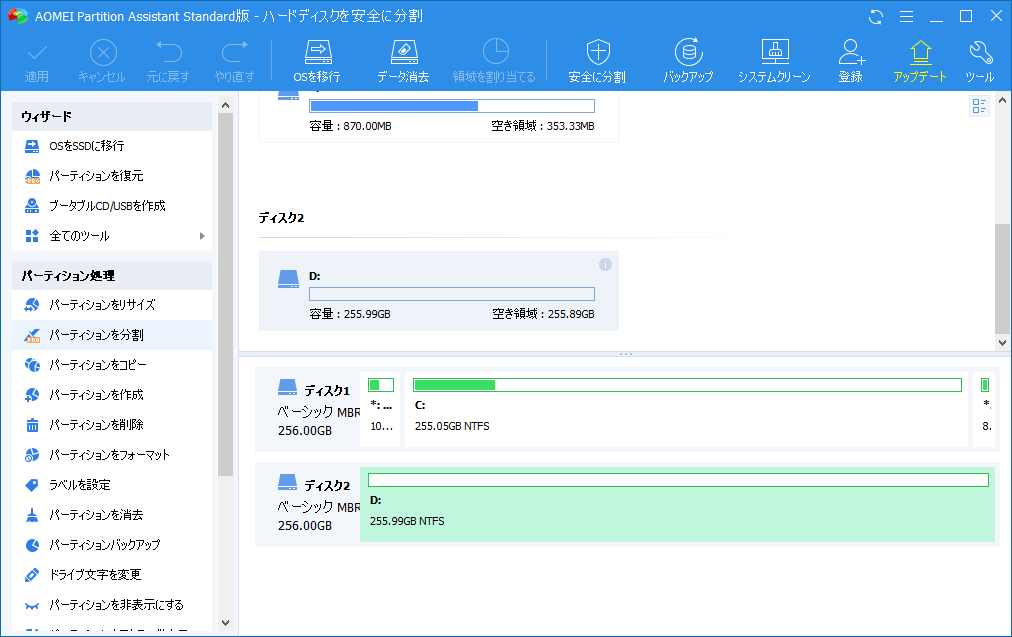Select OSをSSDに移行 wizard
Viewport: 1012px width, 637px height.
pyautogui.click(x=112, y=146)
